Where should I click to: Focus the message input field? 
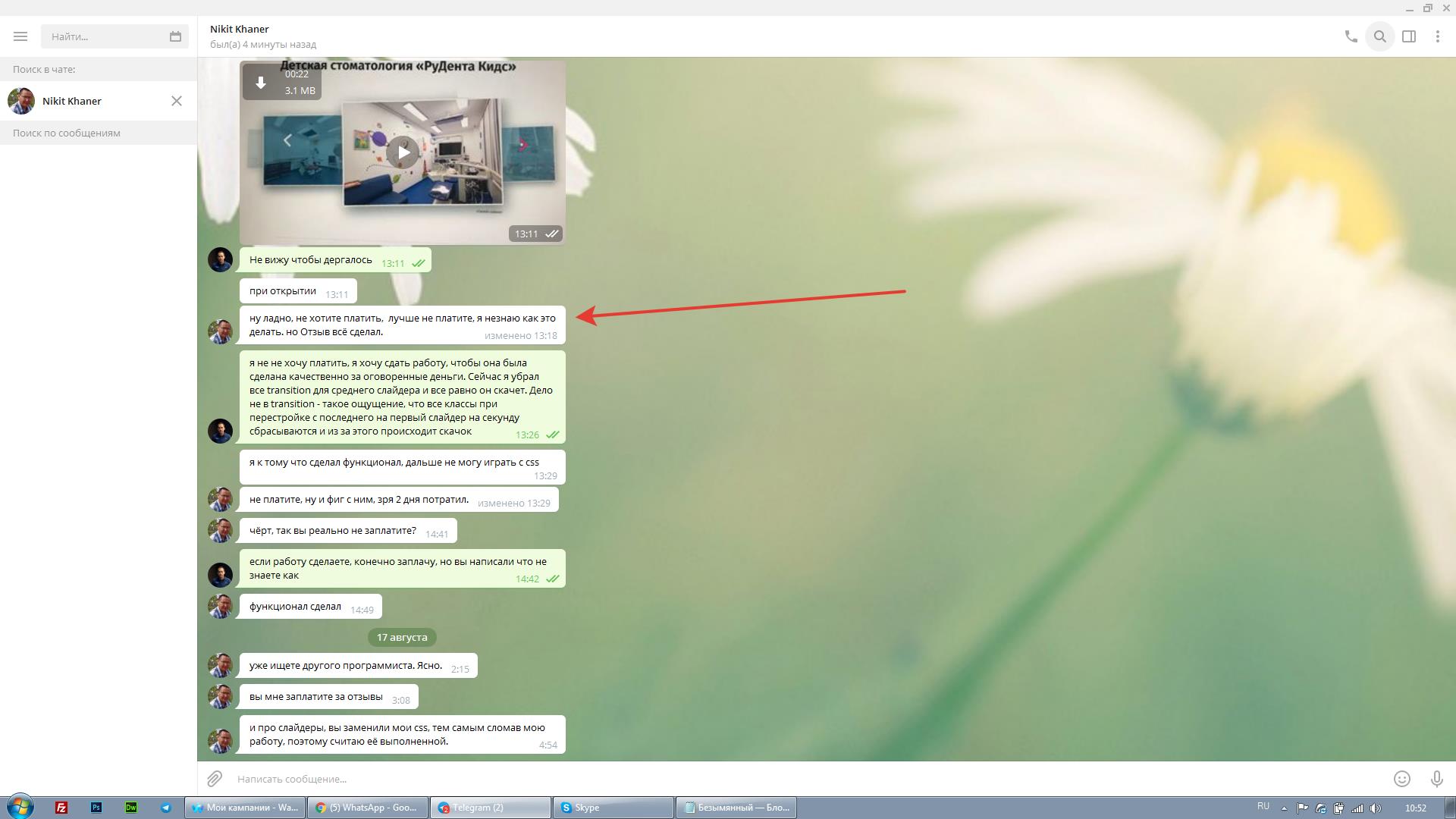808,779
